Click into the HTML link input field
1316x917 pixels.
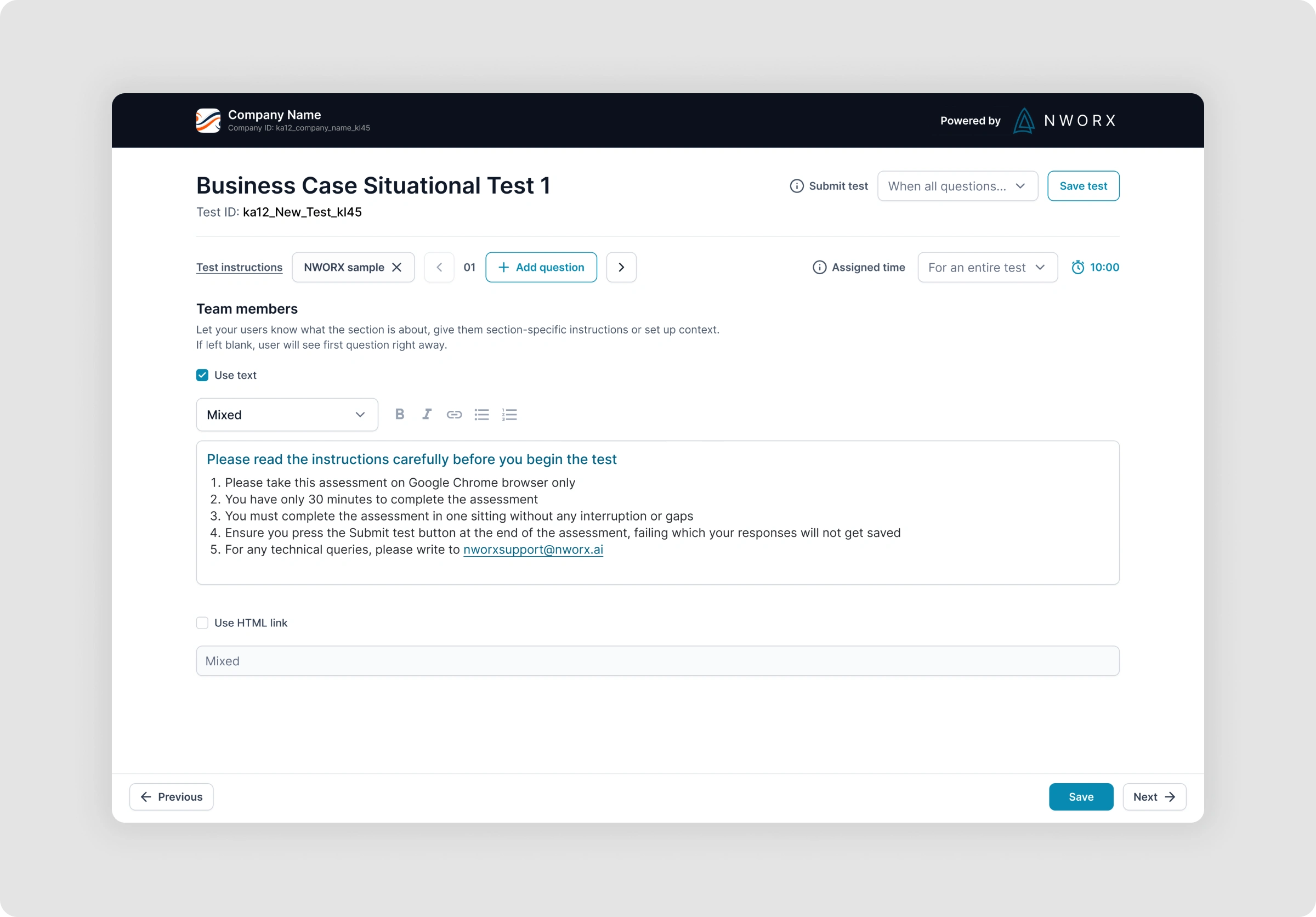(657, 661)
